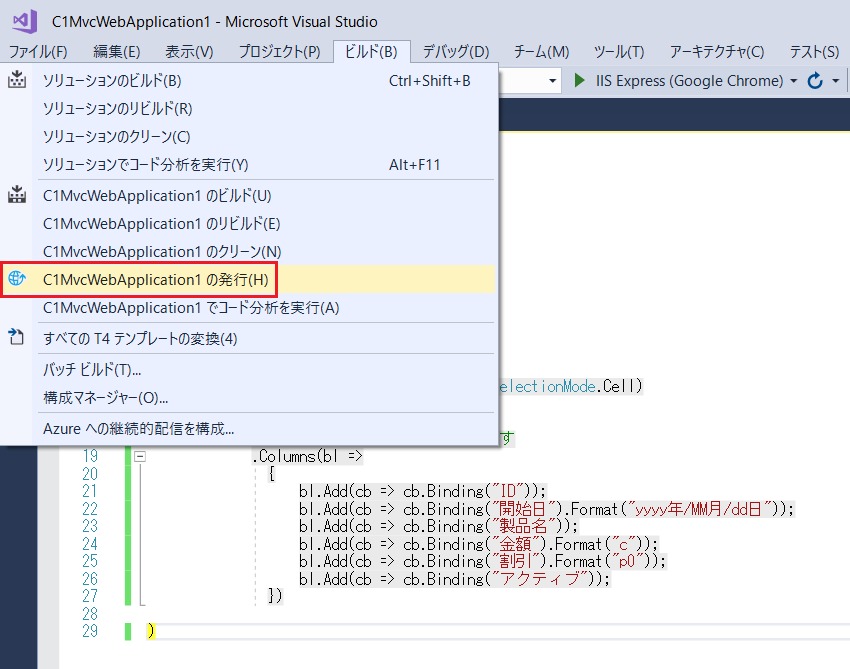The height and width of the screenshot is (669, 850).
Task: Click the closing parenthesis on line 29
Action: [151, 632]
